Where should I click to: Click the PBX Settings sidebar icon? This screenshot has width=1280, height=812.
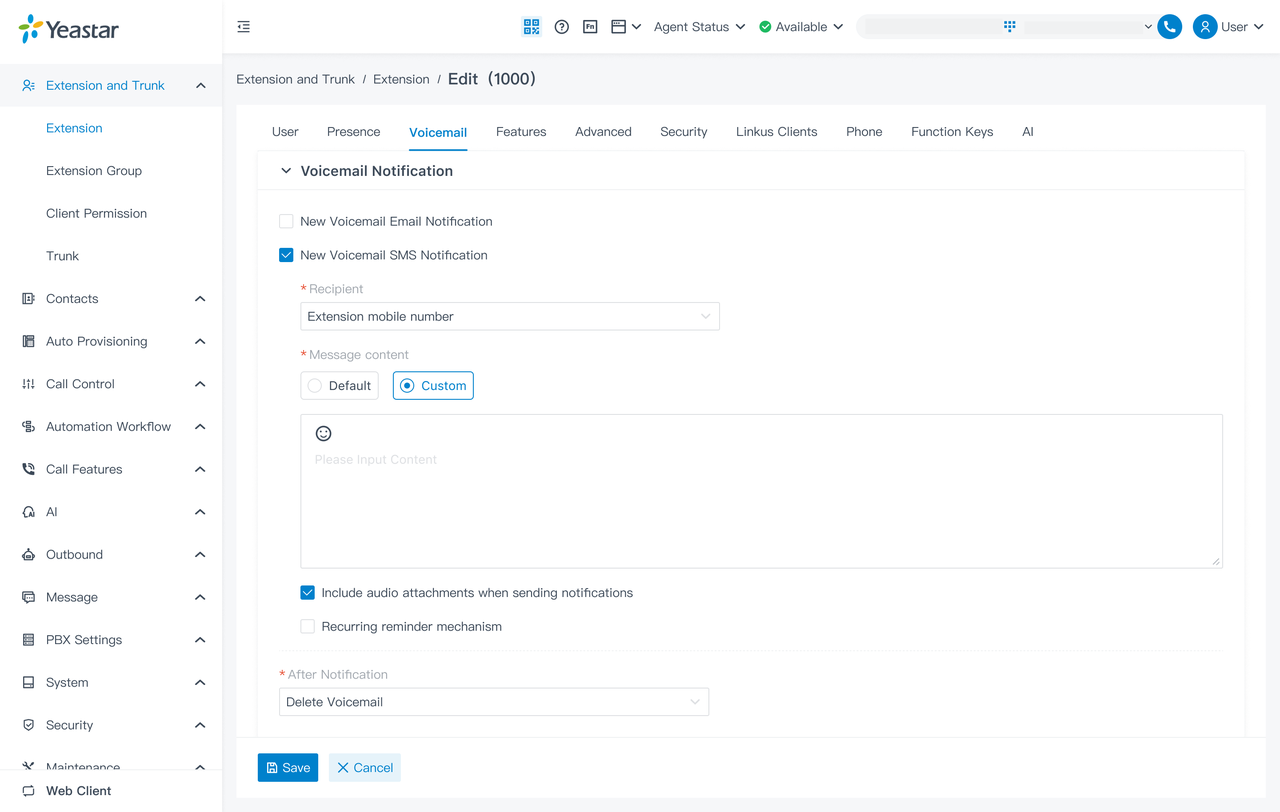(28, 640)
